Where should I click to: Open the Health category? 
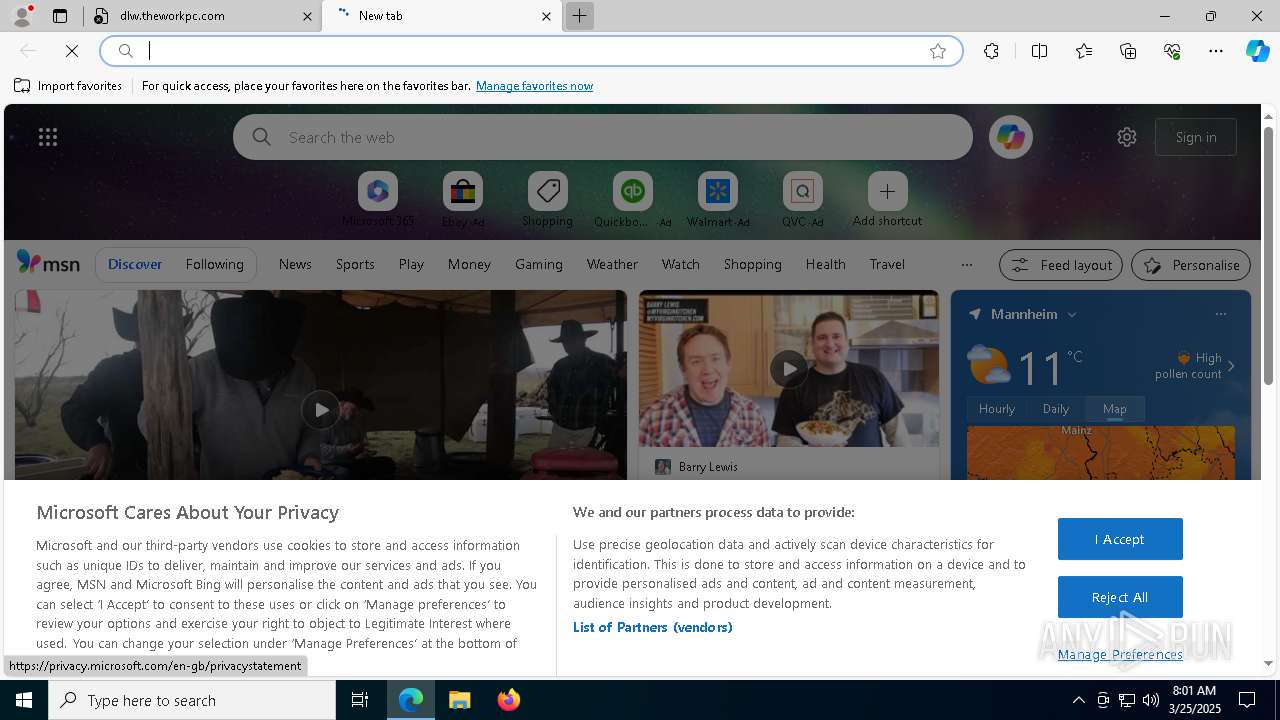click(x=825, y=264)
